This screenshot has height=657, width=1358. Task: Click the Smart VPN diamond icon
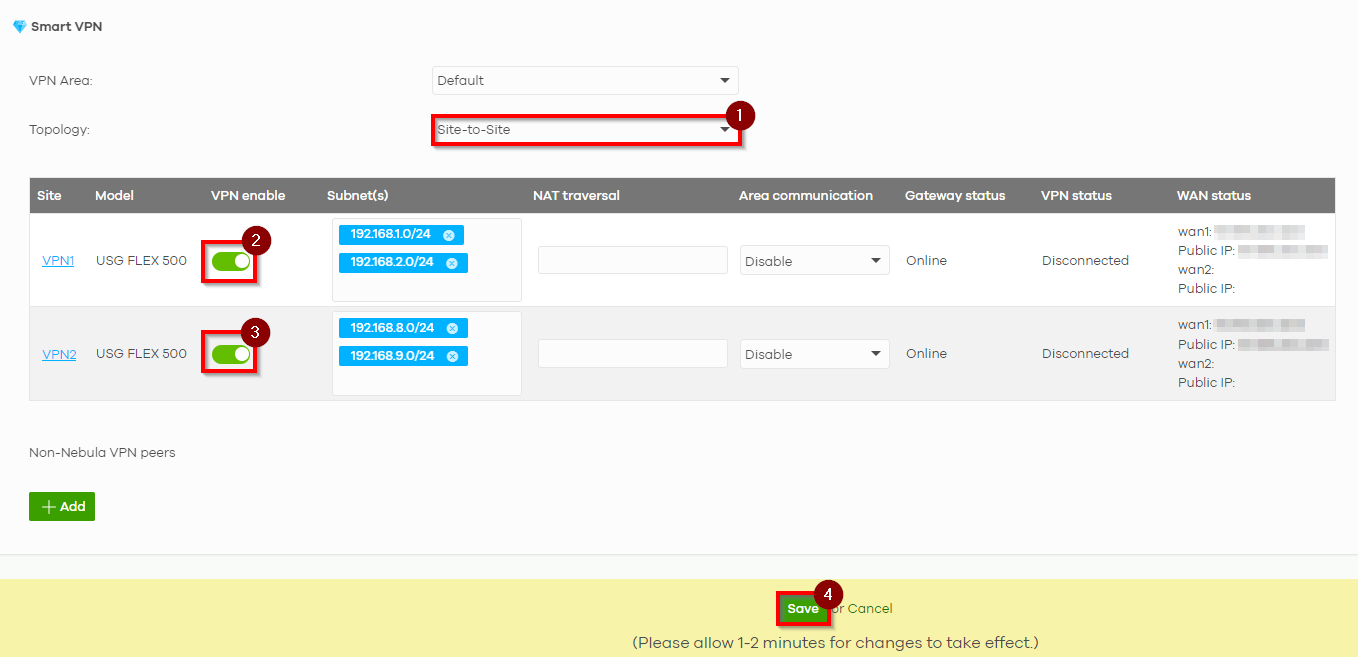(18, 26)
